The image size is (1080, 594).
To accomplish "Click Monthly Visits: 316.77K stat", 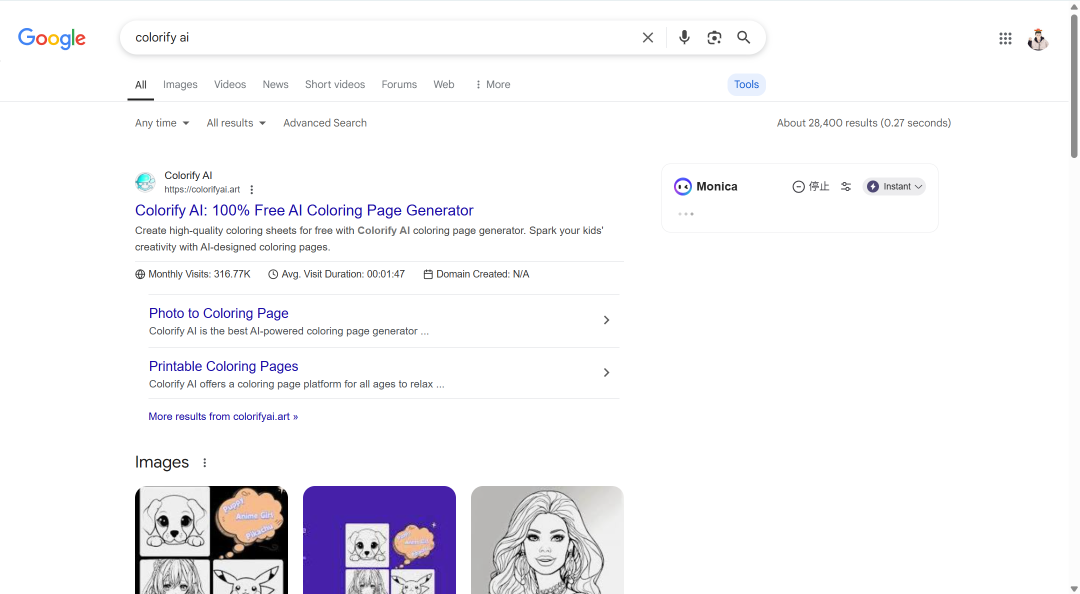I will point(193,274).
